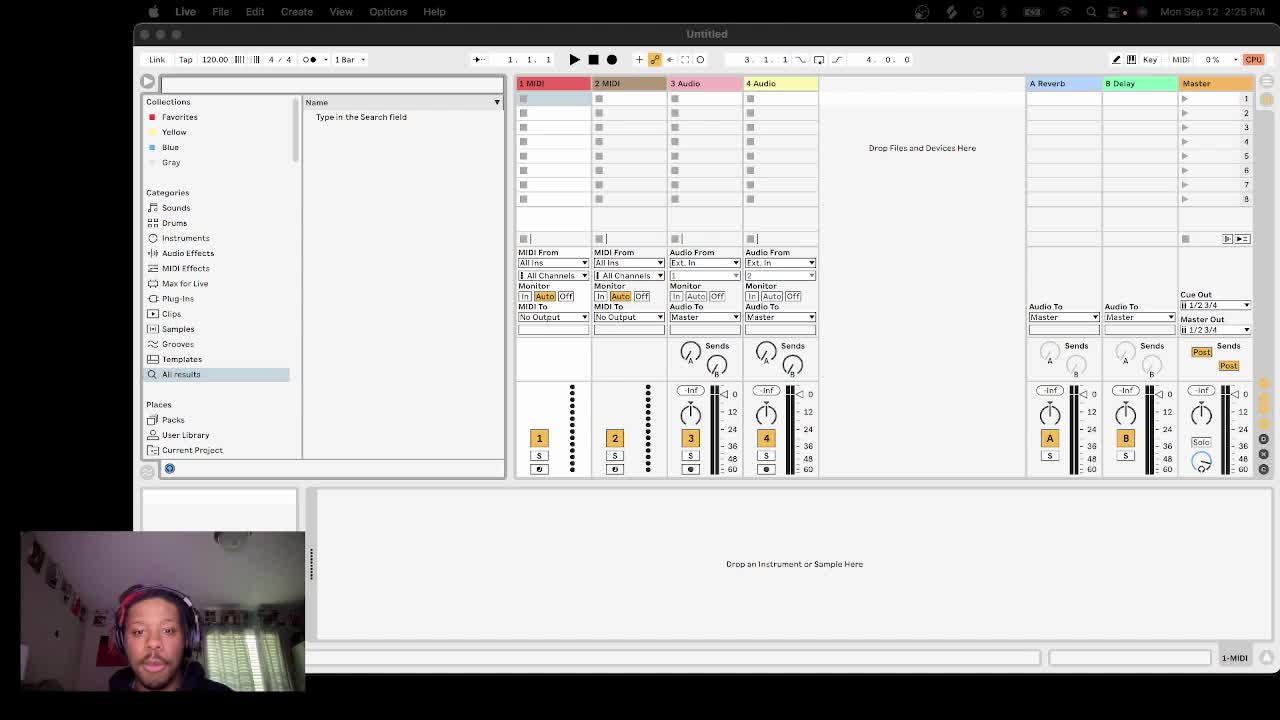Image resolution: width=1280 pixels, height=720 pixels.
Task: Open track 4 Audio To dropdown
Action: pyautogui.click(x=780, y=317)
